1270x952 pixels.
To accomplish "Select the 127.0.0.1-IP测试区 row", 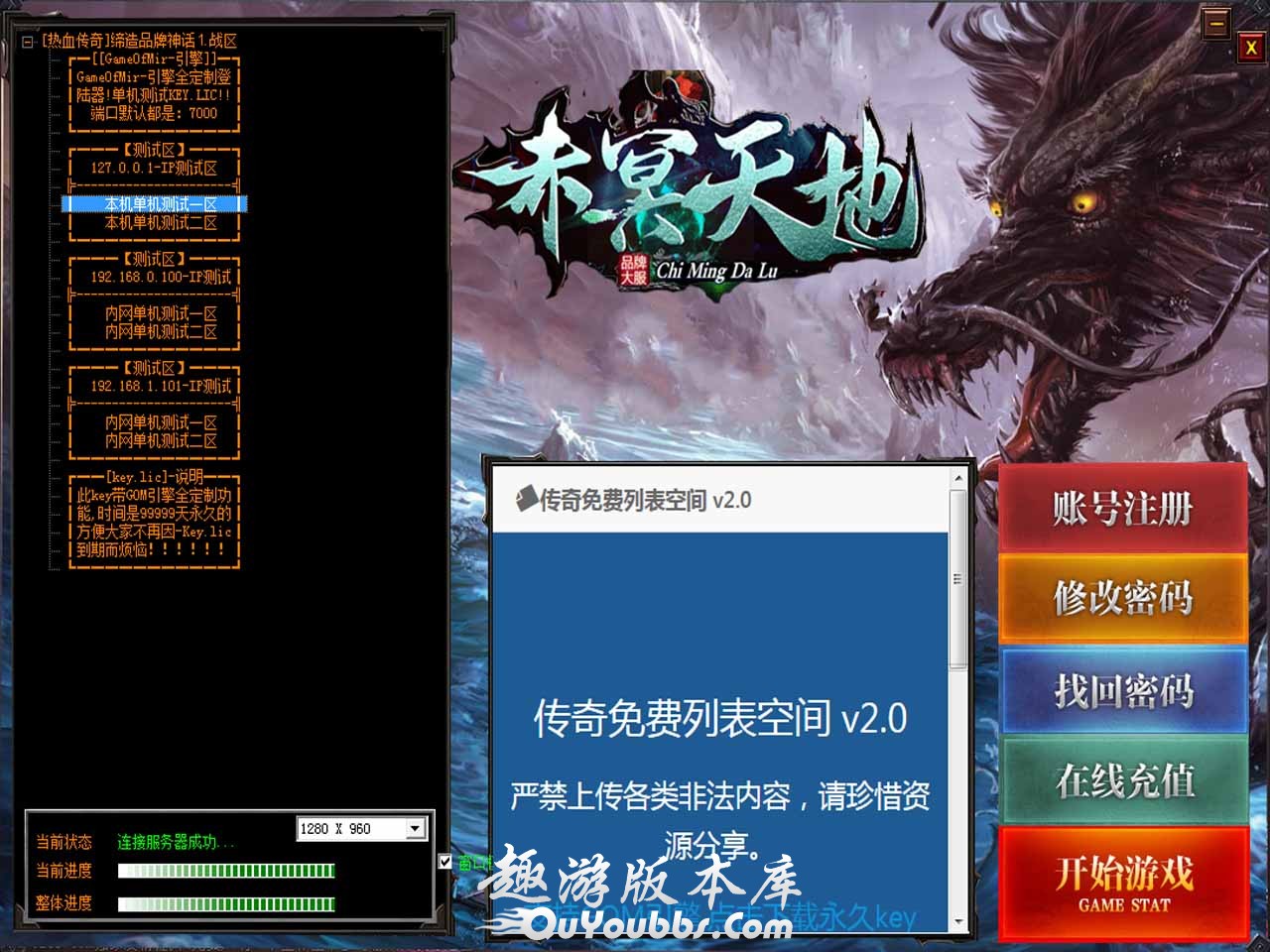I will pyautogui.click(x=154, y=168).
